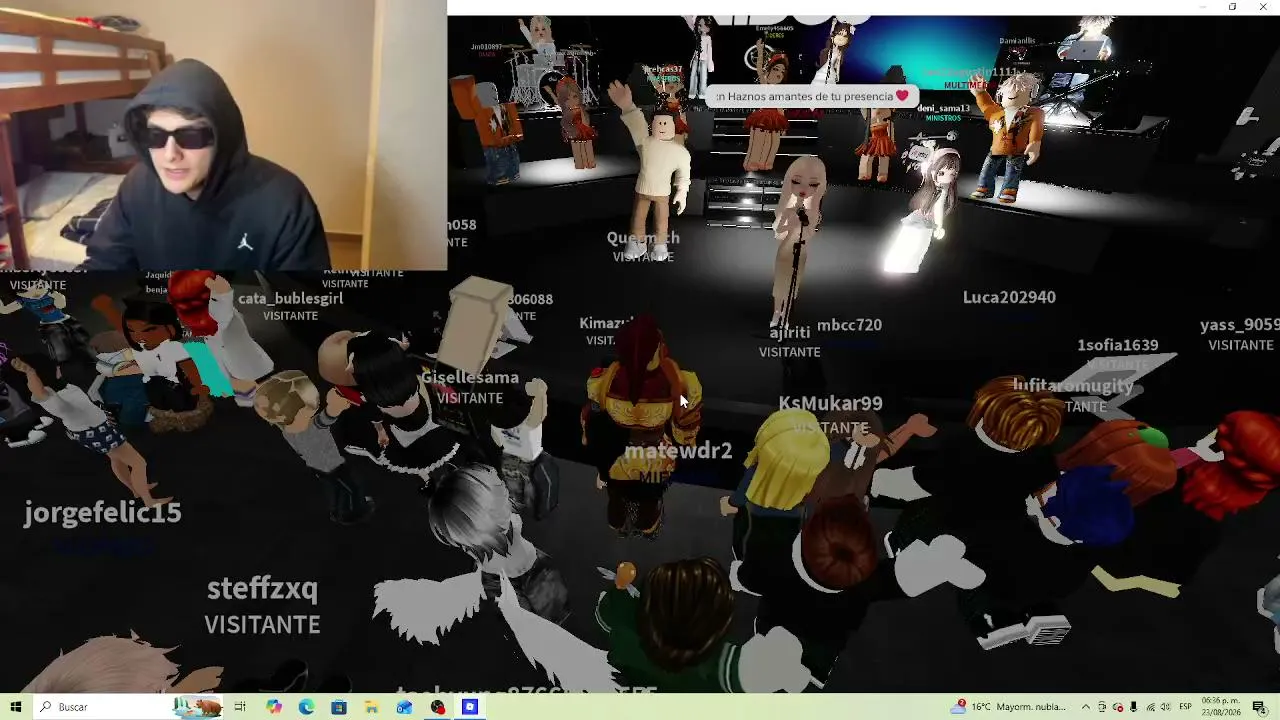
Task: Click the stage player label 'deni_sama13'
Action: 943,108
